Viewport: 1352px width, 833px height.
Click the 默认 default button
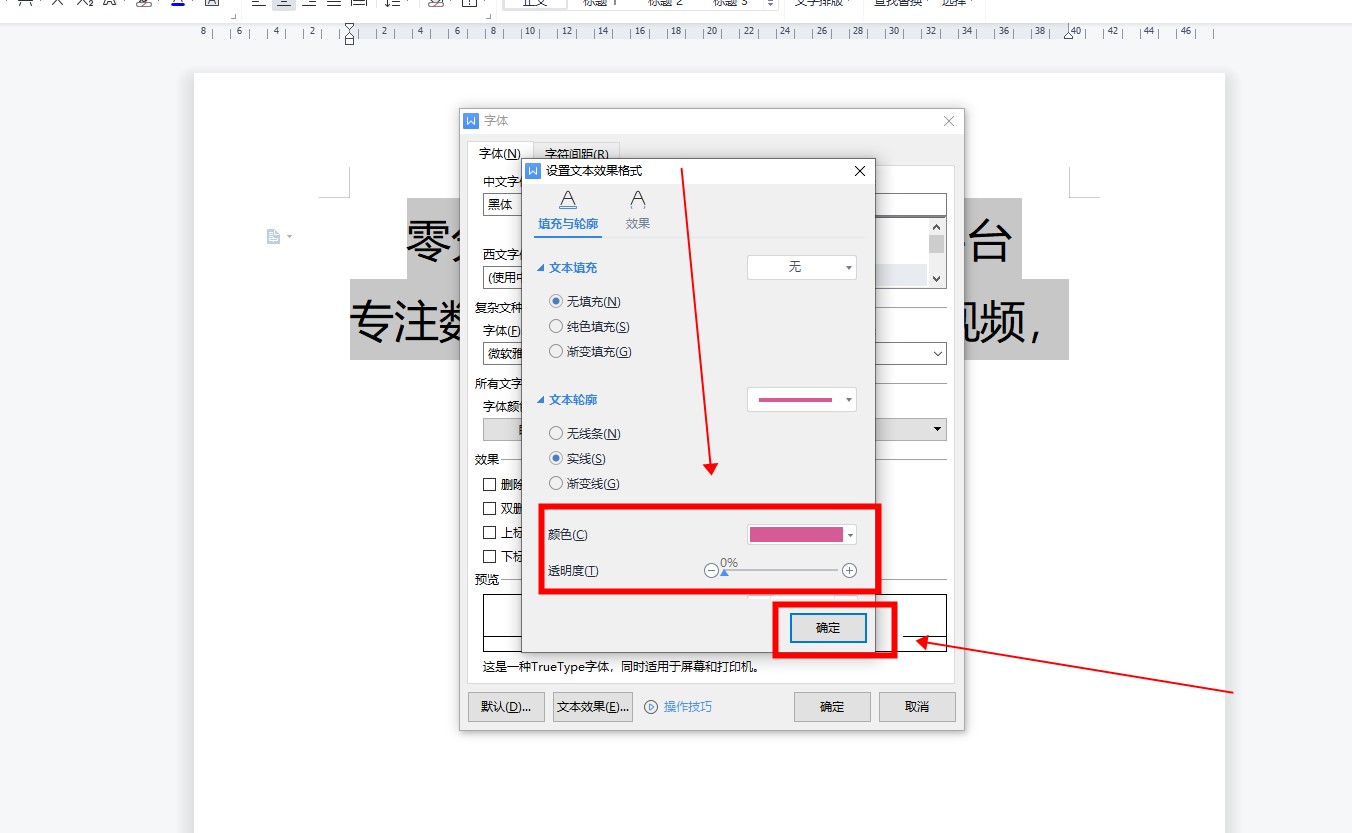click(x=506, y=707)
